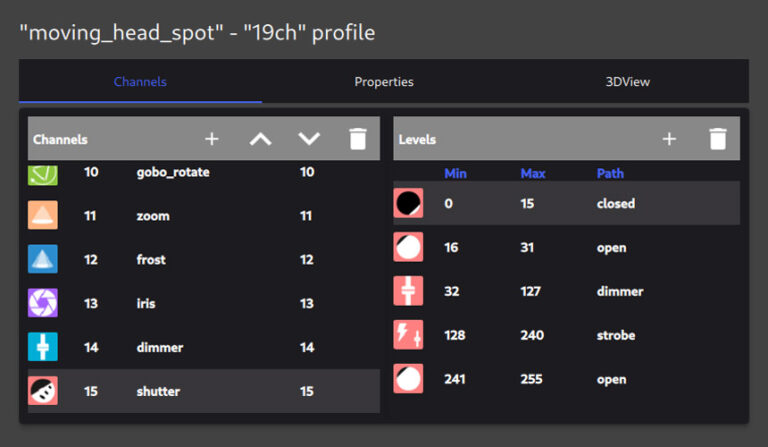Click the closed level shutter icon

[408, 203]
